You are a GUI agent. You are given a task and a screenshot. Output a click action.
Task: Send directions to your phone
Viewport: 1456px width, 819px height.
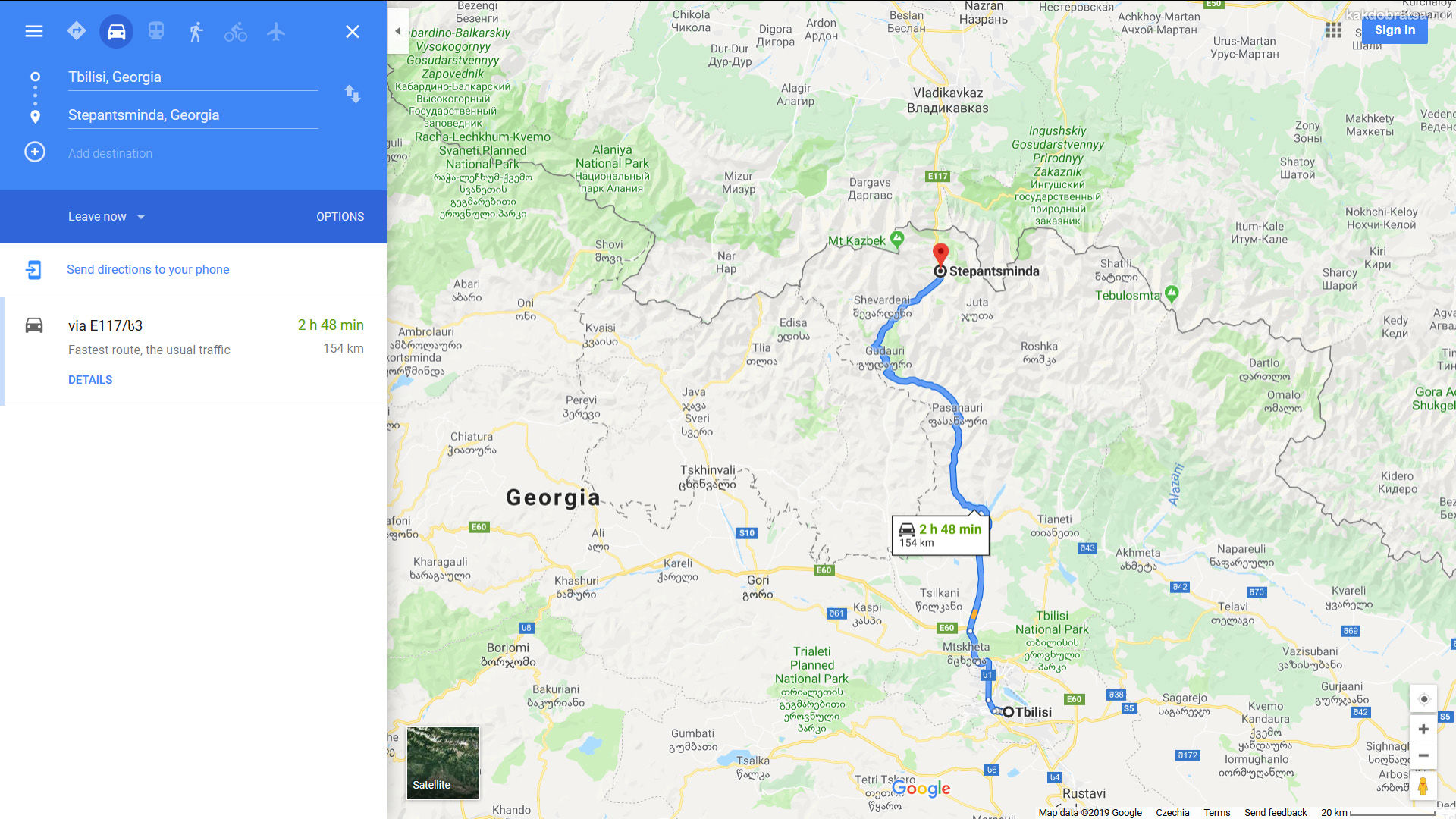(x=148, y=270)
